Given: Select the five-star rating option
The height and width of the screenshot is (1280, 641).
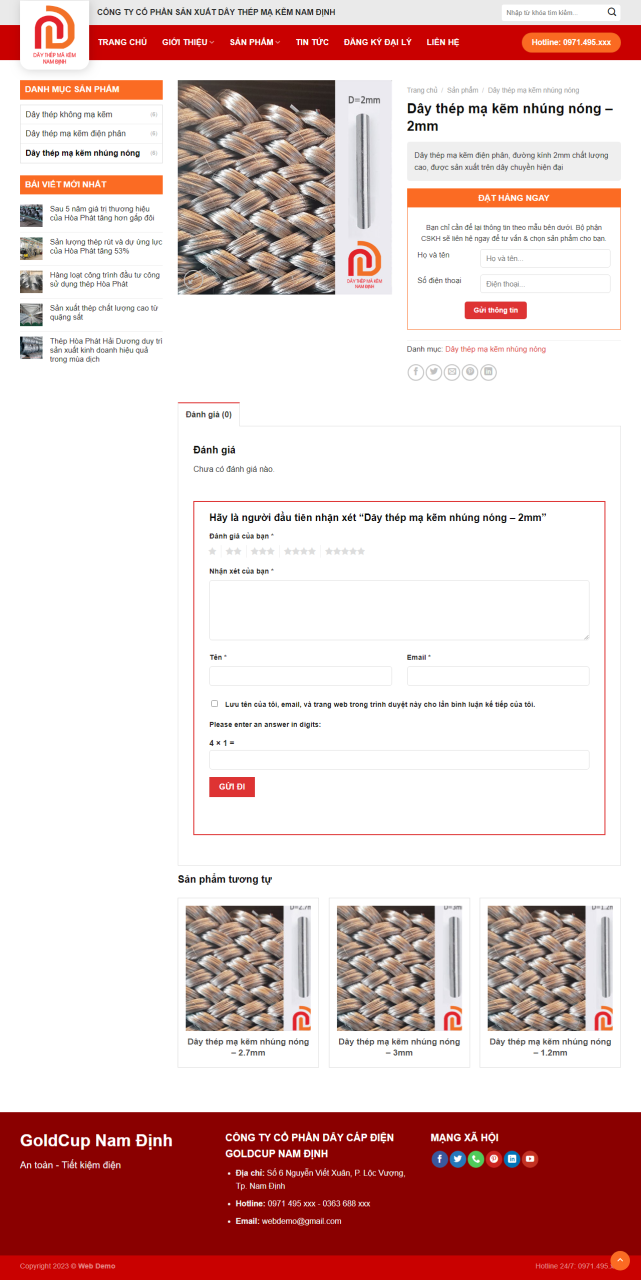Looking at the screenshot, I should 345,551.
